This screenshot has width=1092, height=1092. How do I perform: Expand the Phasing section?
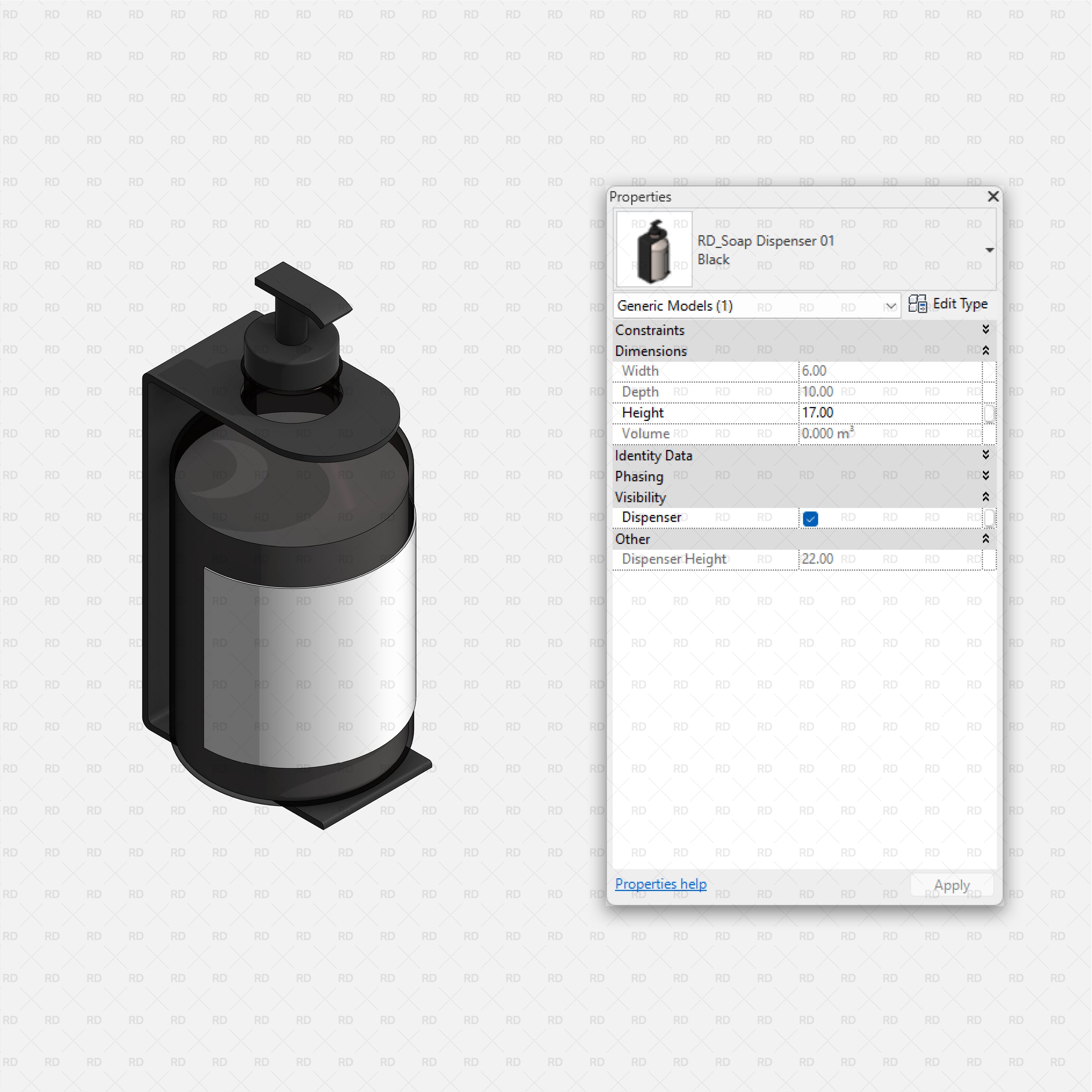click(985, 476)
